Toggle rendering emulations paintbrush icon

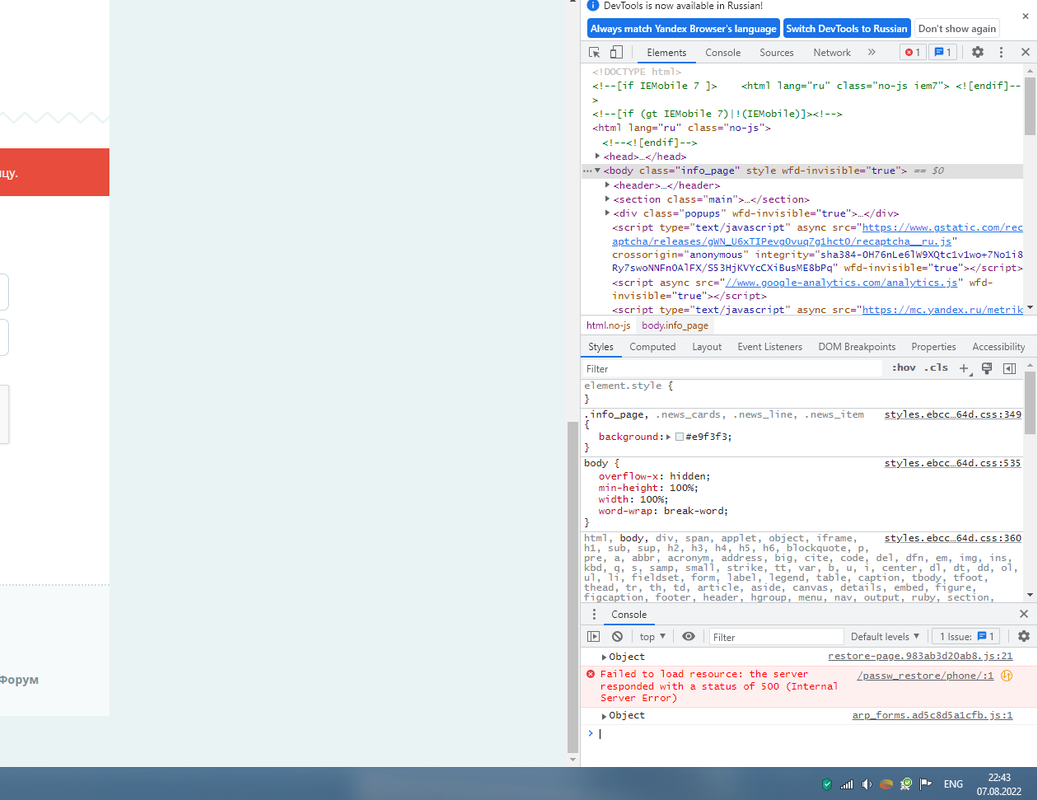987,368
